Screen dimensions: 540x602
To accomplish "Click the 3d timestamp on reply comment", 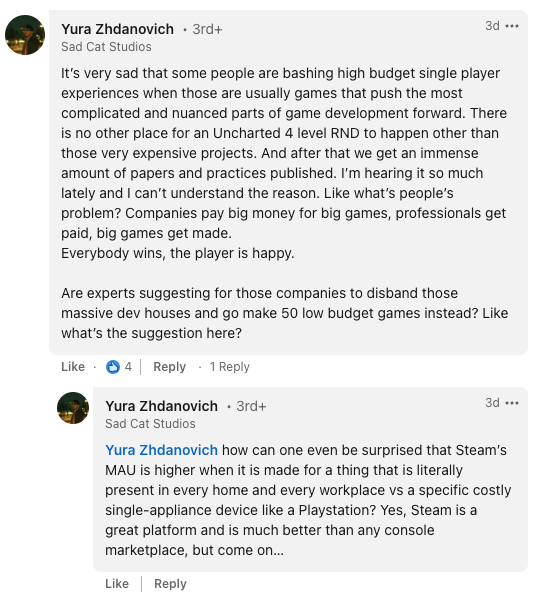I will [x=492, y=403].
